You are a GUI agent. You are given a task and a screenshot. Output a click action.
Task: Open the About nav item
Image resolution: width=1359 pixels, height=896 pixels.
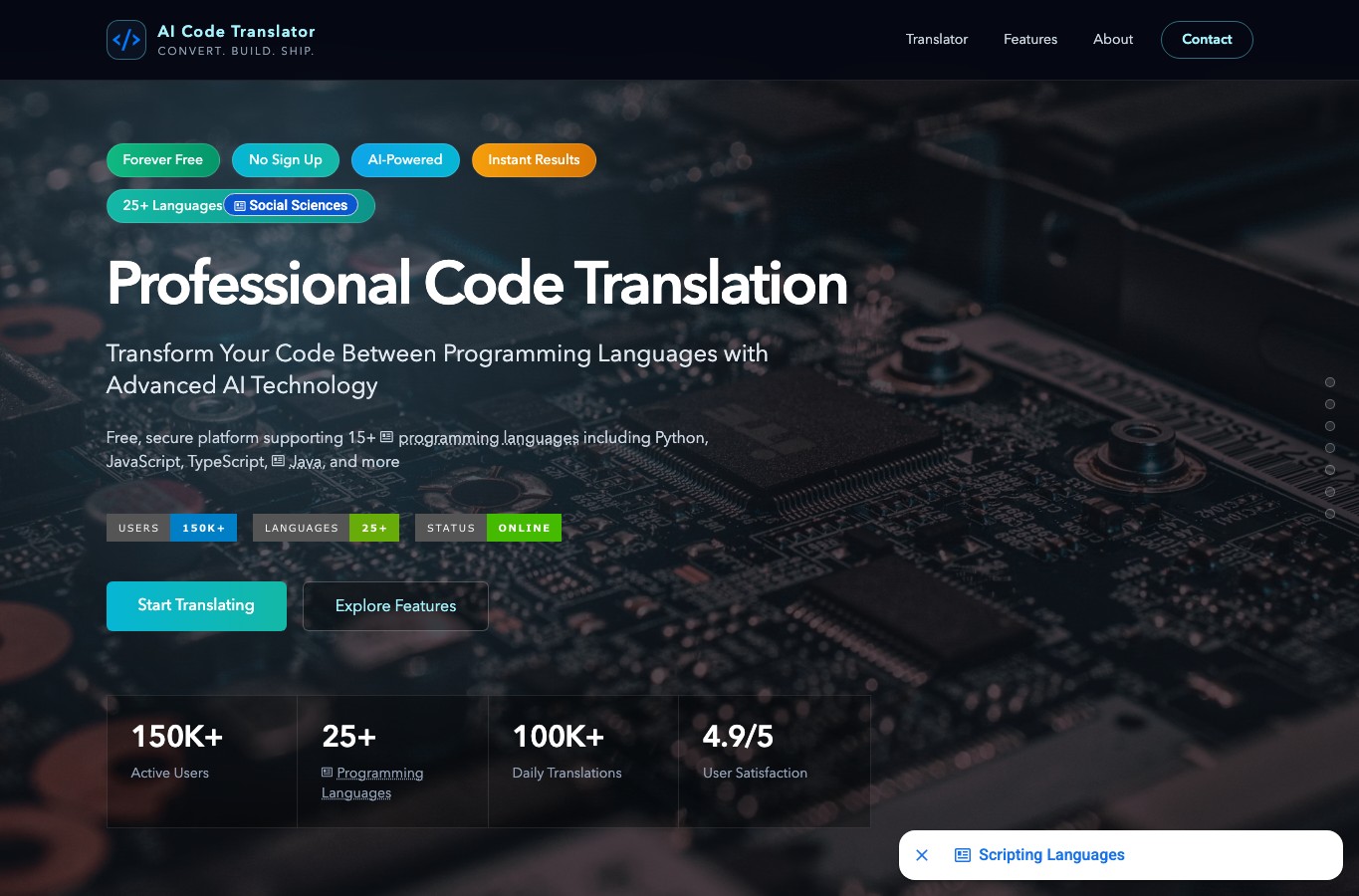(1113, 39)
